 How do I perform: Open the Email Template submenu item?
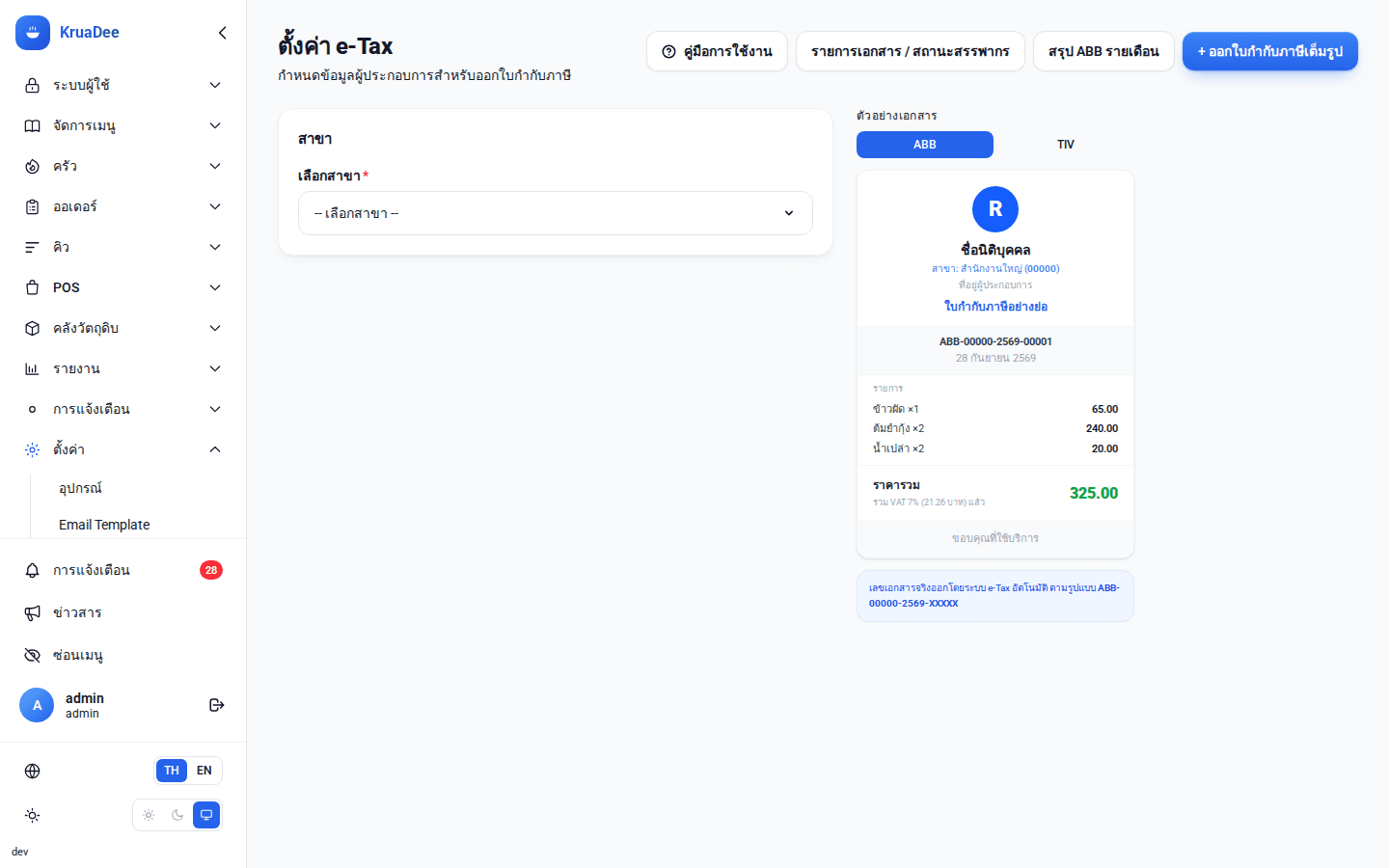(x=104, y=525)
